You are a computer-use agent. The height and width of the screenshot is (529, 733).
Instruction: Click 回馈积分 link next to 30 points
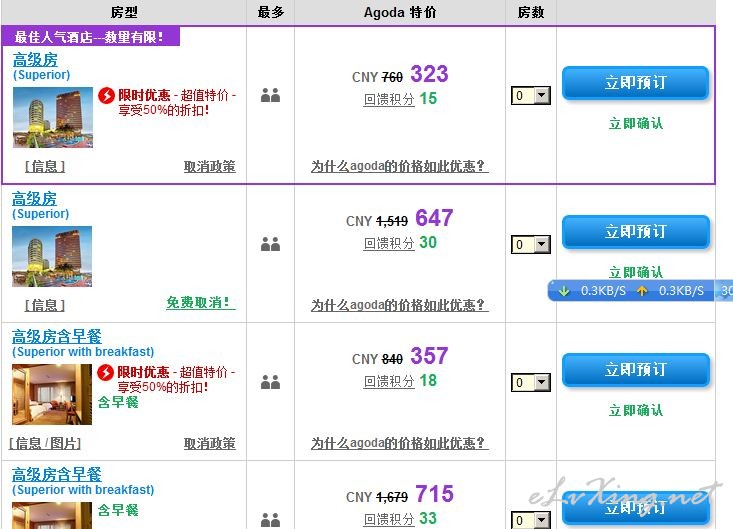tap(389, 243)
